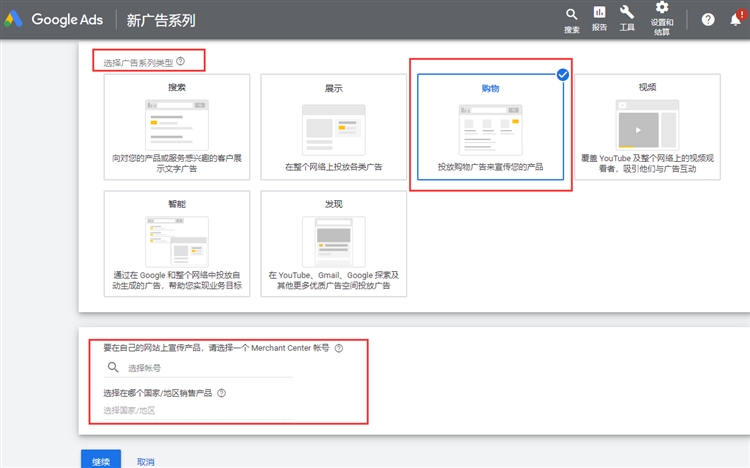Screen dimensions: 750x468
Task: Select the 智能 campaign type card
Action: [x=177, y=244]
